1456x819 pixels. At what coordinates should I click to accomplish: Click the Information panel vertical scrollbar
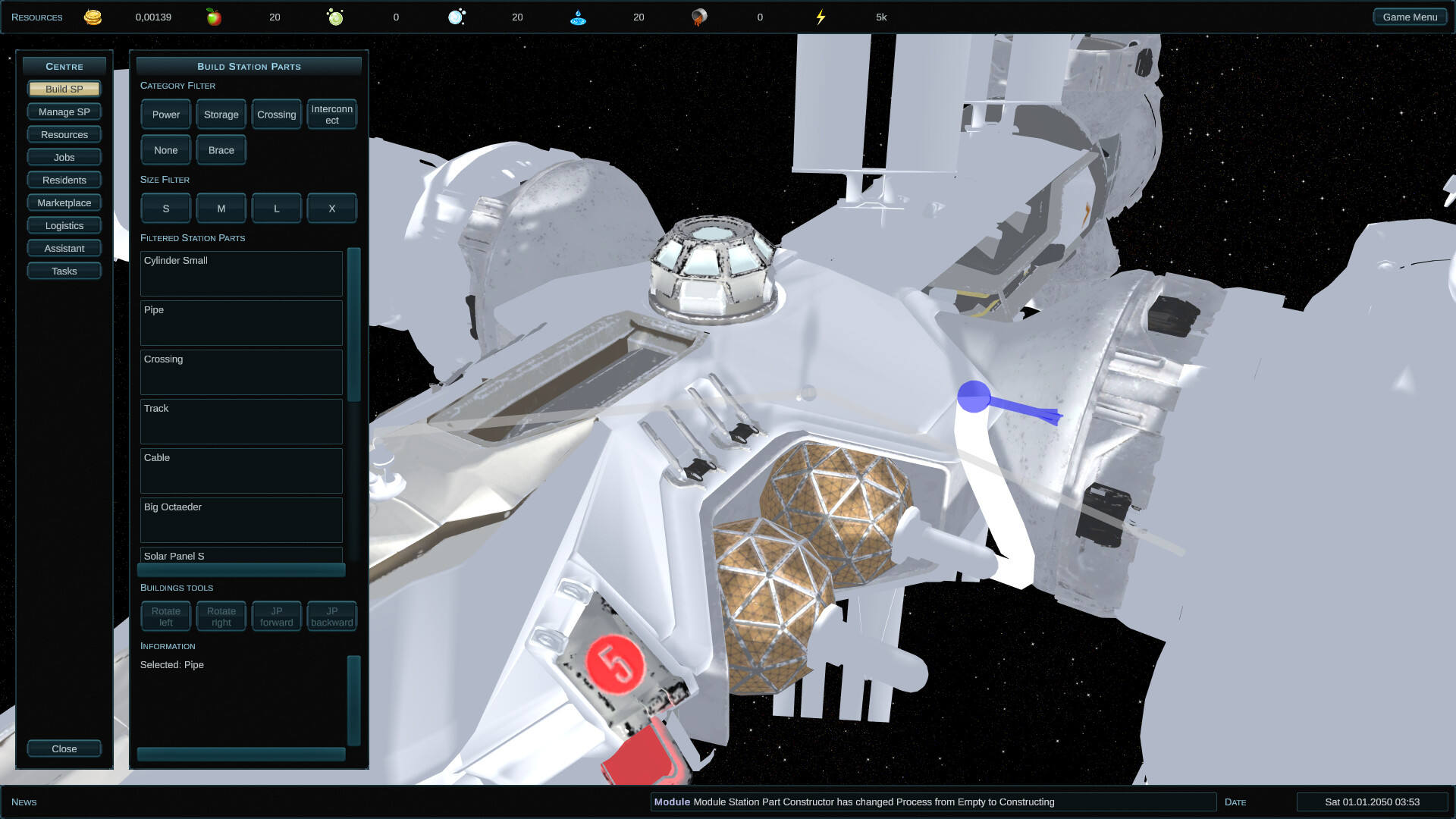tap(353, 701)
